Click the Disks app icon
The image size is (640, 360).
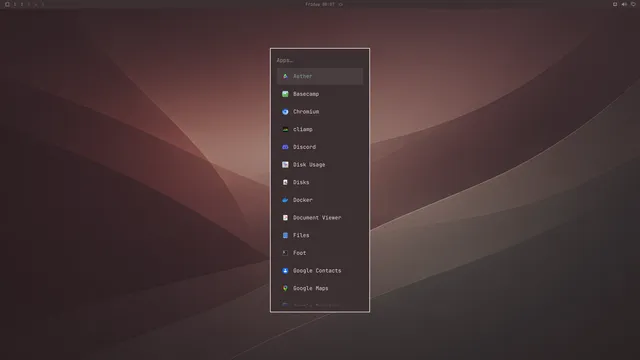[x=285, y=182]
